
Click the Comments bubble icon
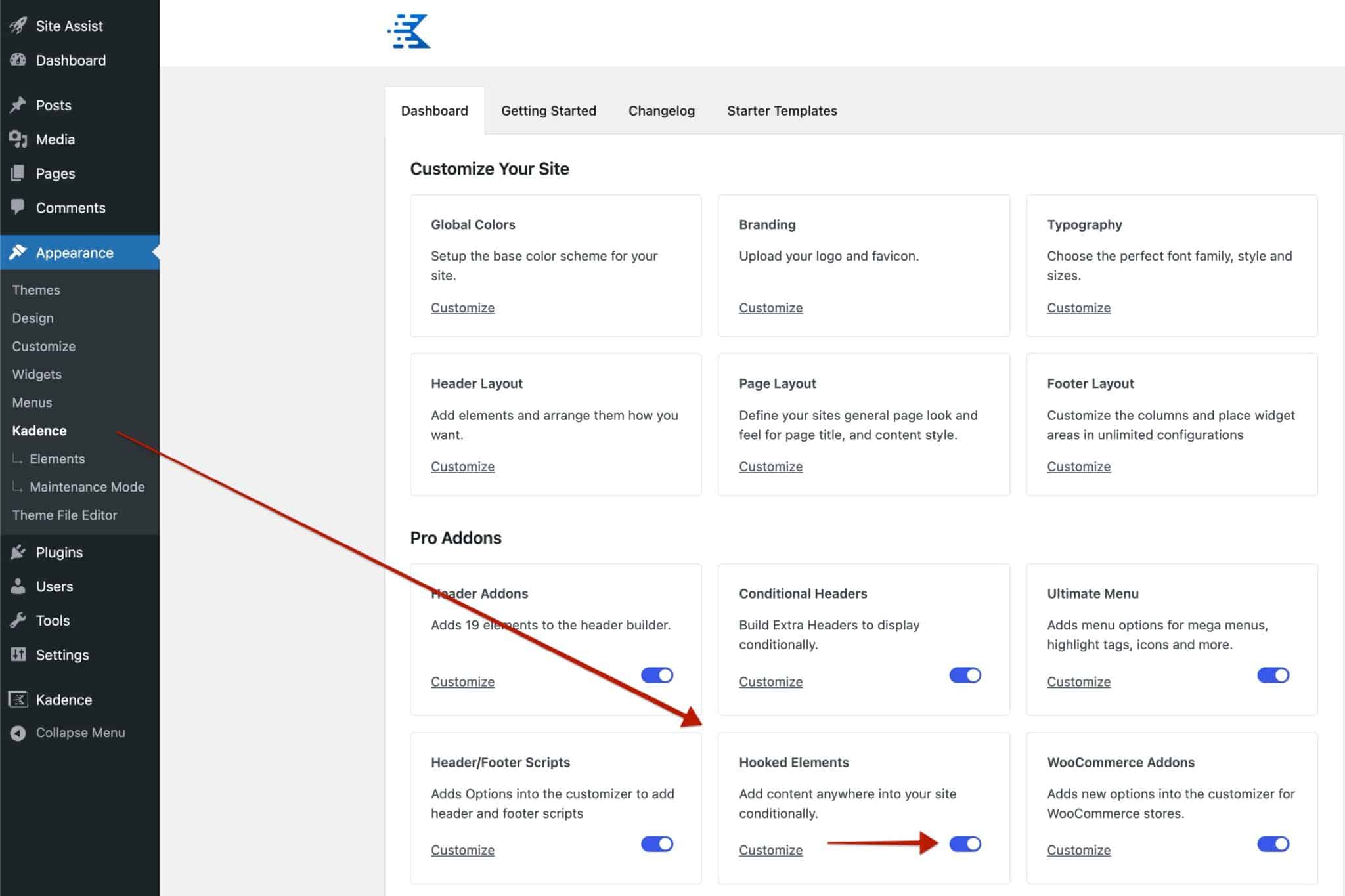18,207
